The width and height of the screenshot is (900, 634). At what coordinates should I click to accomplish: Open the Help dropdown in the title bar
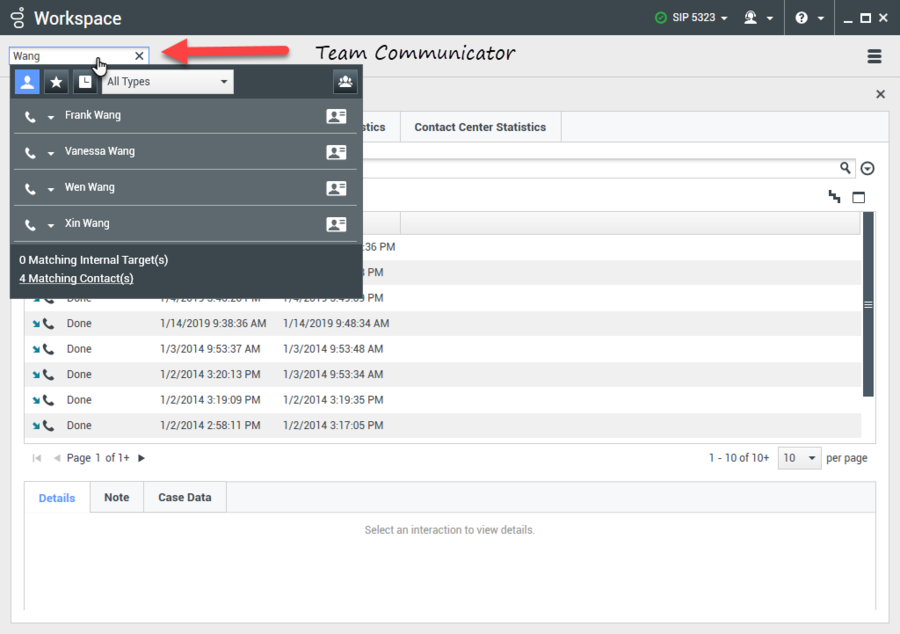[x=808, y=17]
